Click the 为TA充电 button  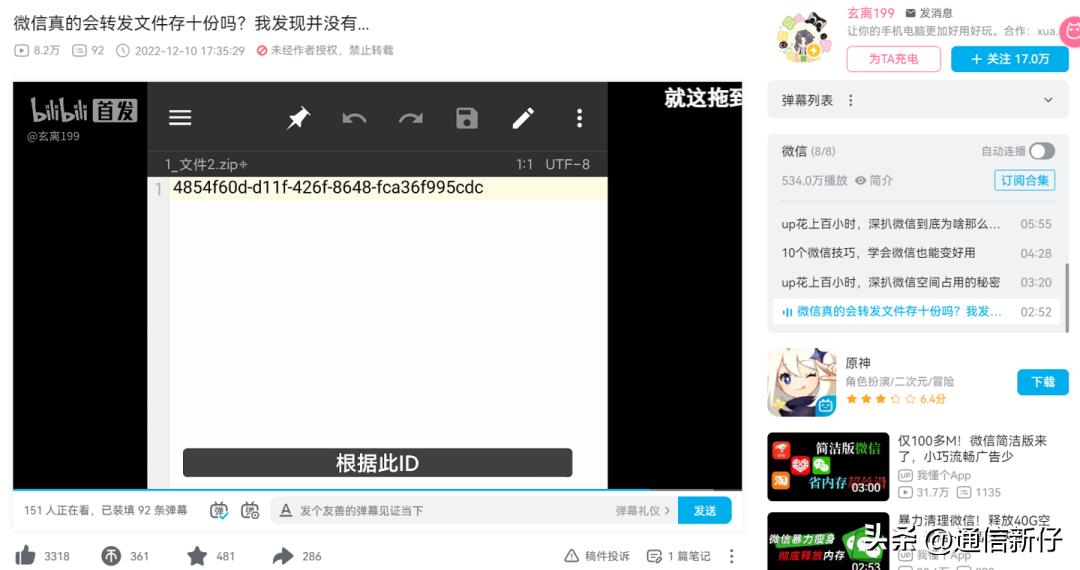click(893, 59)
